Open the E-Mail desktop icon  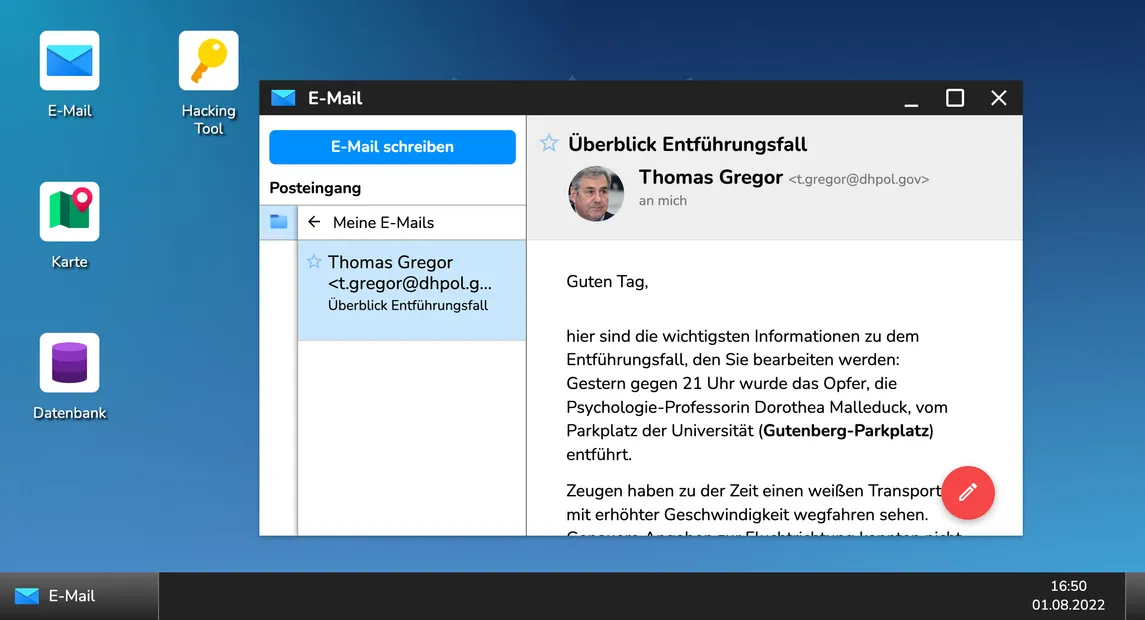click(x=69, y=61)
